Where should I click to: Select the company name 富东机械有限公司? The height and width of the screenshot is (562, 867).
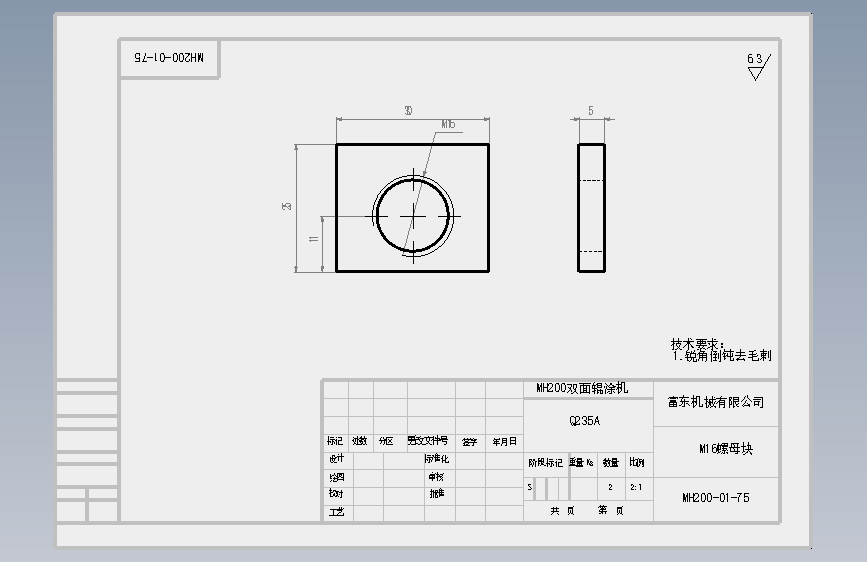(715, 402)
